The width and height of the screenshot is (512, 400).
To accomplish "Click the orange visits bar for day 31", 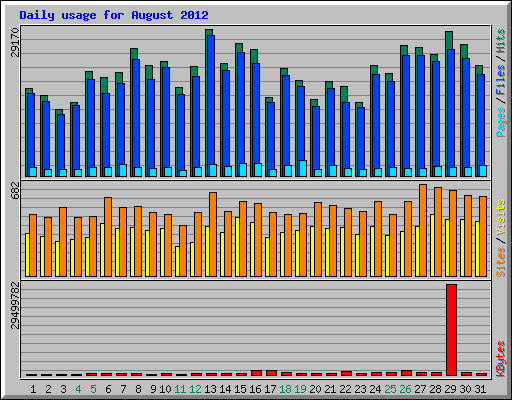I will point(483,236).
